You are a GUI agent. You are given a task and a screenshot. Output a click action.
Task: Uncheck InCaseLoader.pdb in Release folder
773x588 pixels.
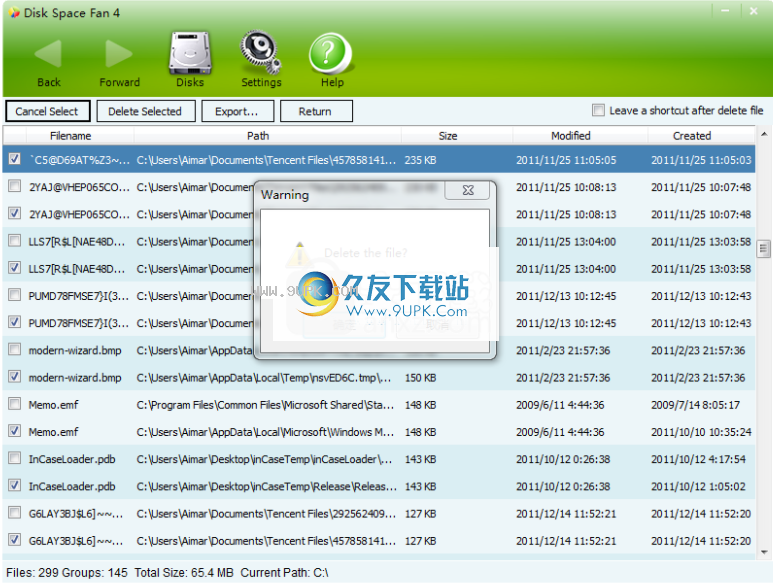(x=15, y=485)
